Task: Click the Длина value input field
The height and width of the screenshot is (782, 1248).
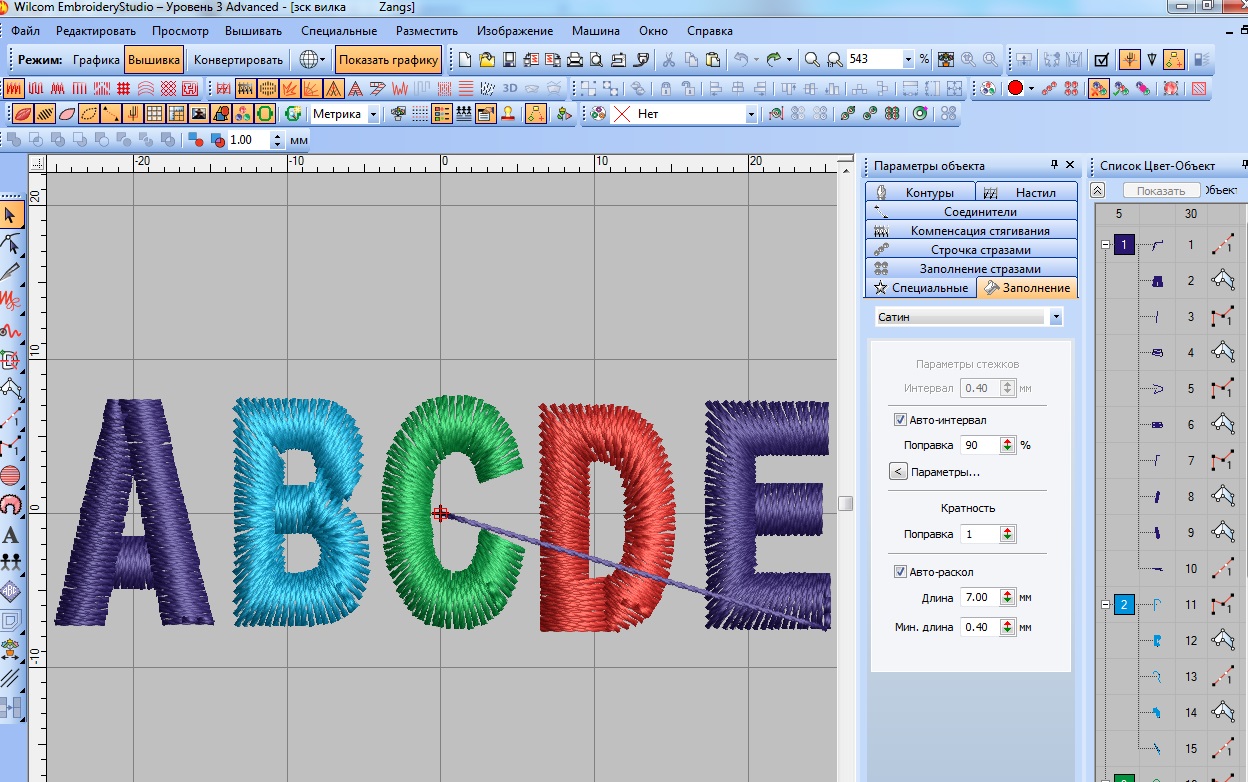Action: click(978, 597)
